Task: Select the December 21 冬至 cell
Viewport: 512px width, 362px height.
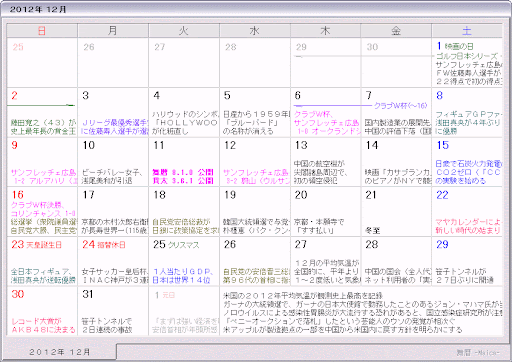Action: coord(396,212)
